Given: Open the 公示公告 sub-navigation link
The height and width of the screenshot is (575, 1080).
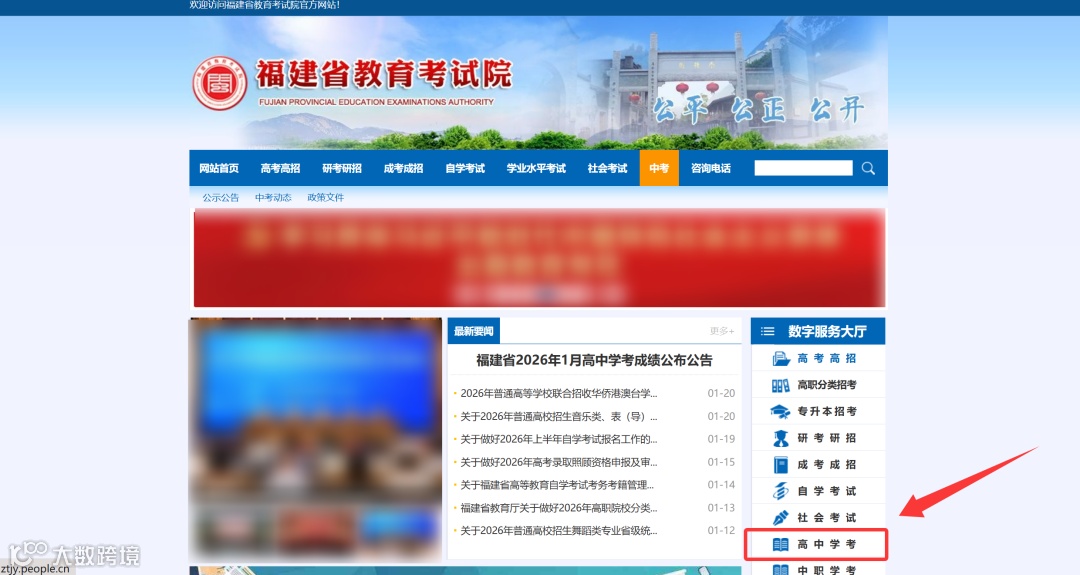Looking at the screenshot, I should click(x=220, y=198).
